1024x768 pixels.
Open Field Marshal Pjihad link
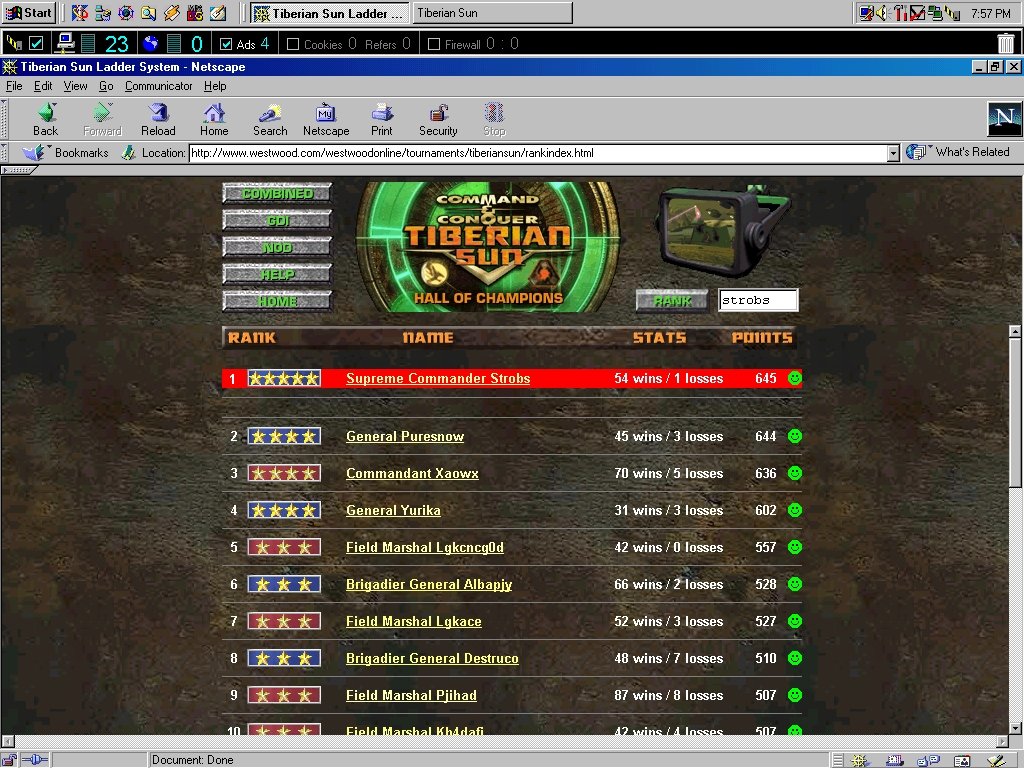click(411, 695)
